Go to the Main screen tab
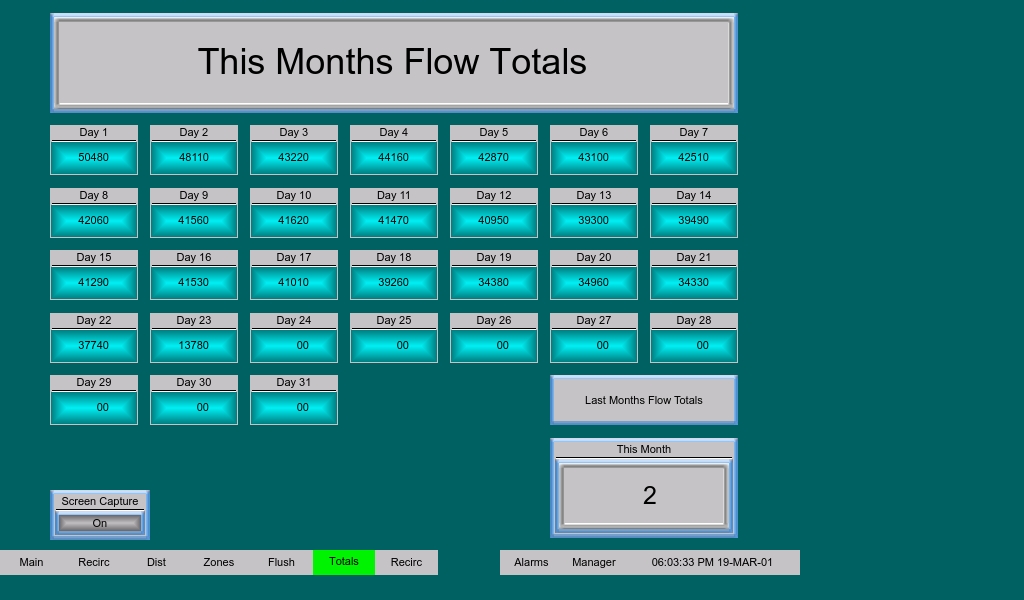 [x=31, y=562]
